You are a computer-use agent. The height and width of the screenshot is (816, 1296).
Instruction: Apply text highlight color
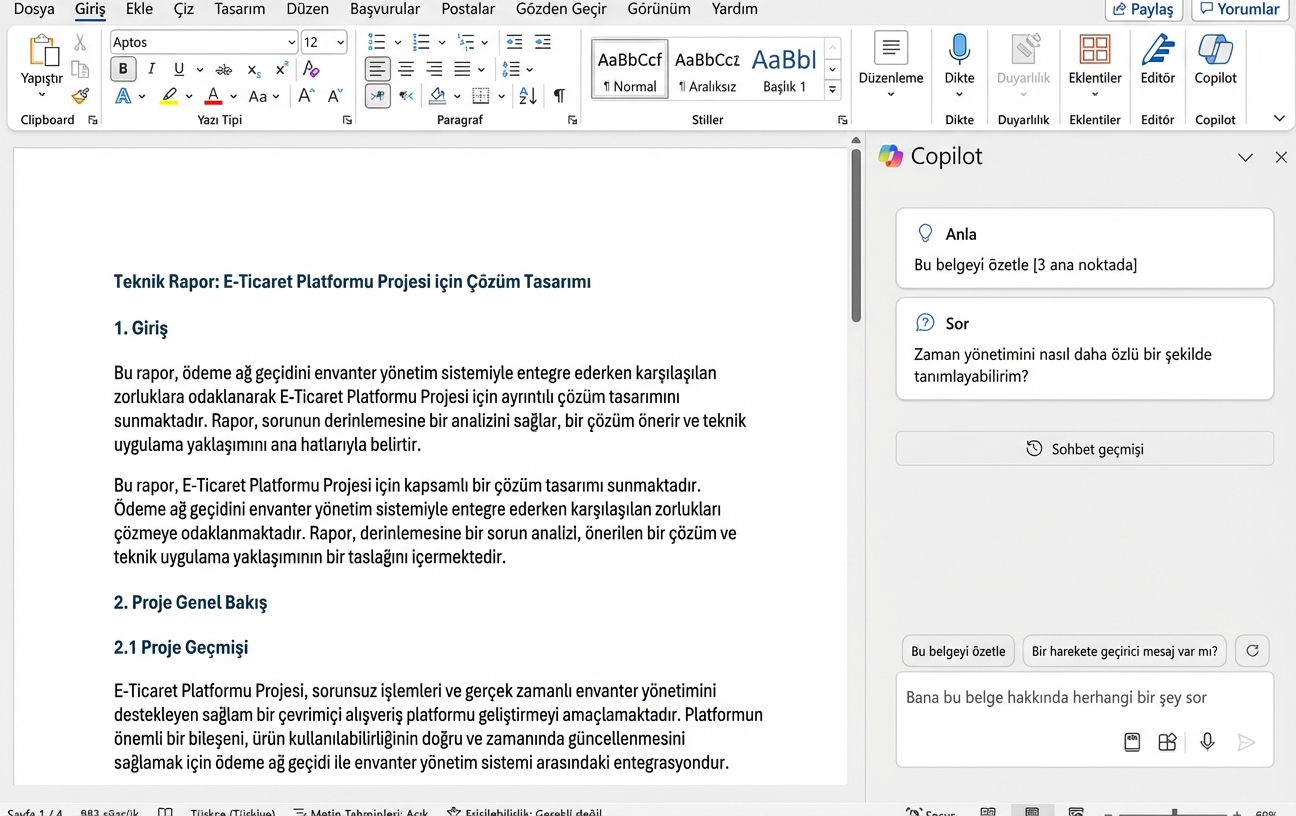[x=170, y=96]
